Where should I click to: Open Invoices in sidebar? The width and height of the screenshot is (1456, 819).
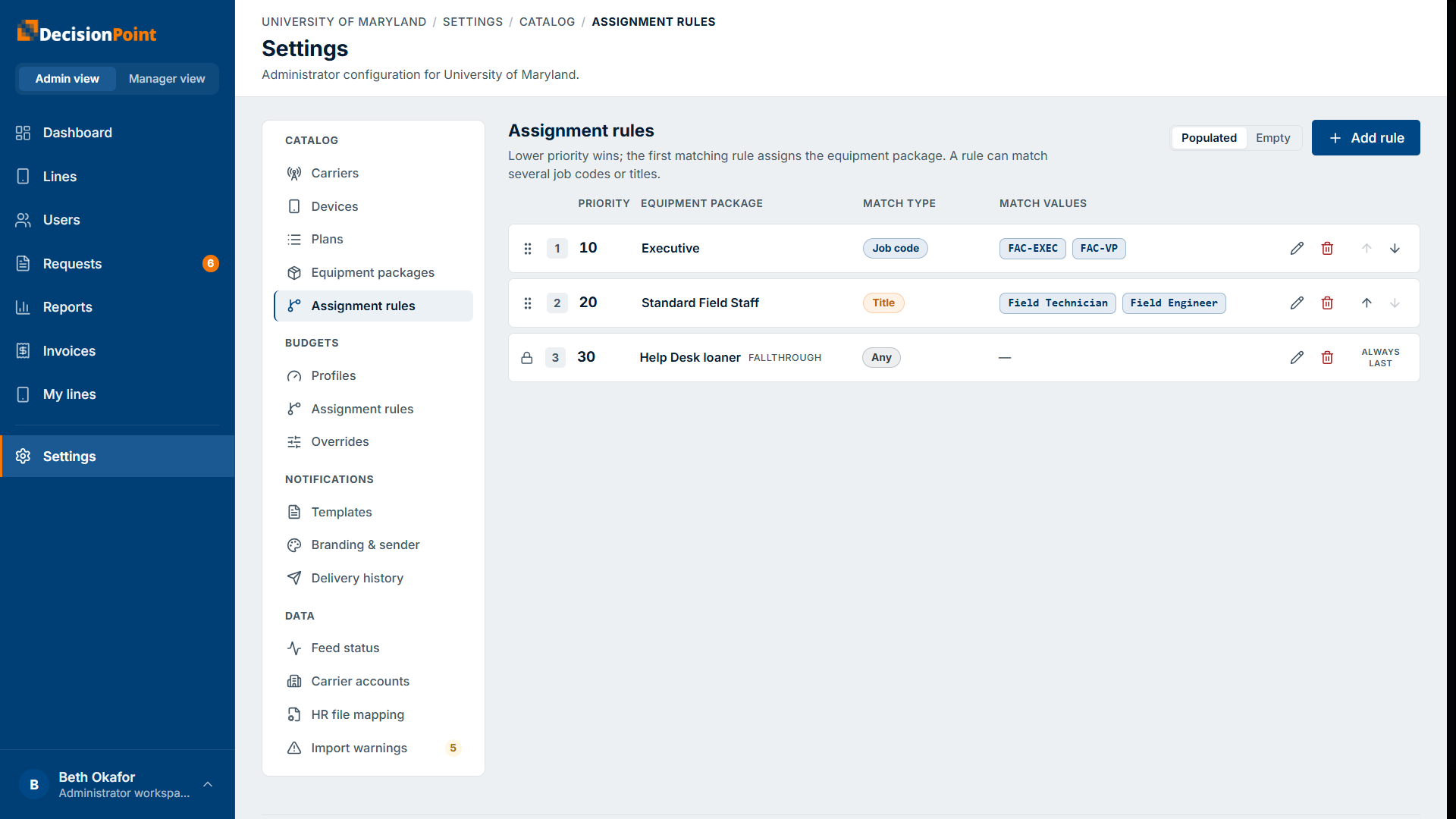[x=118, y=351]
